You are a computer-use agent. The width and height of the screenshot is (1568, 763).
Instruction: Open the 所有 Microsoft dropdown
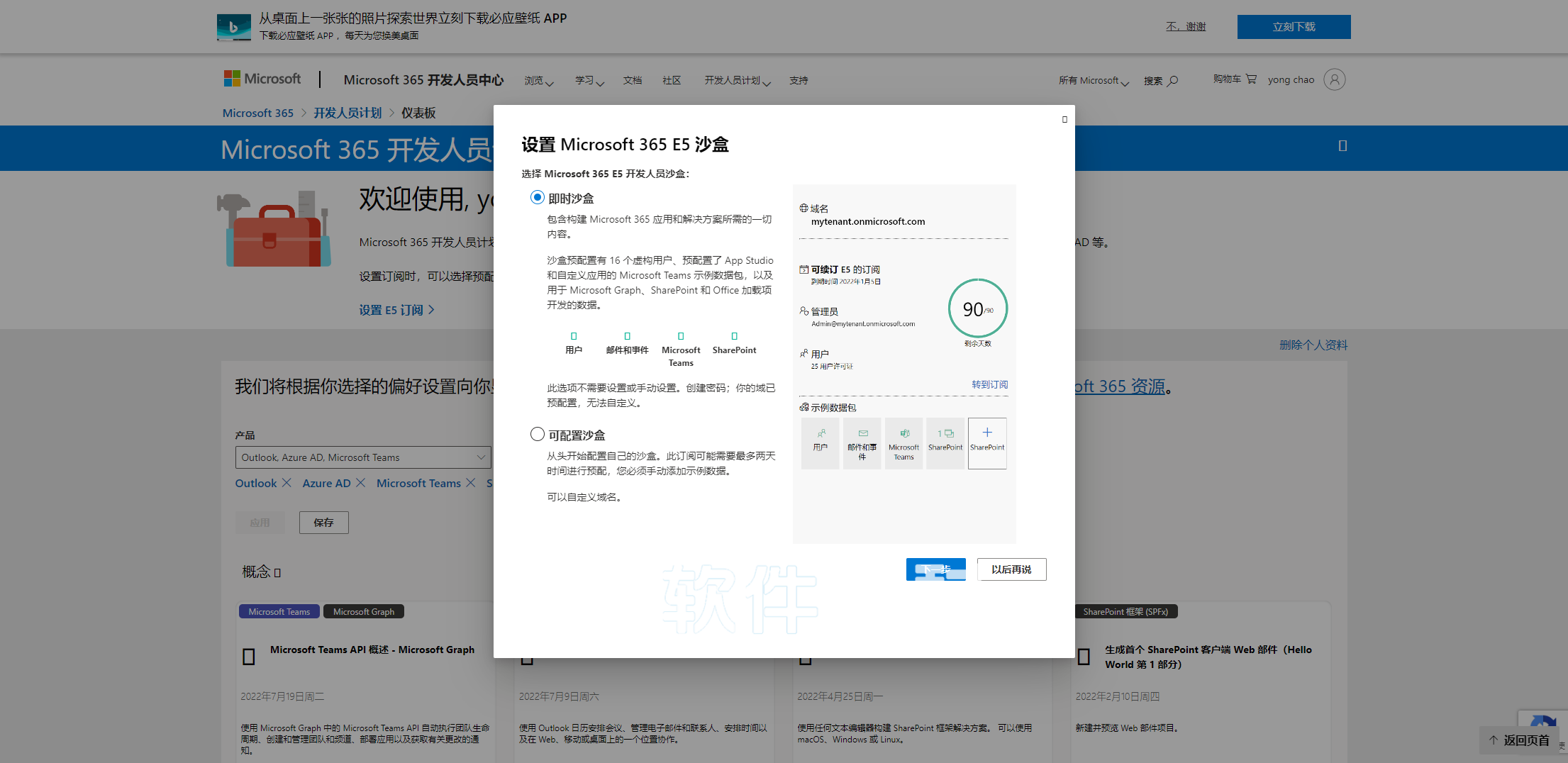click(1093, 81)
